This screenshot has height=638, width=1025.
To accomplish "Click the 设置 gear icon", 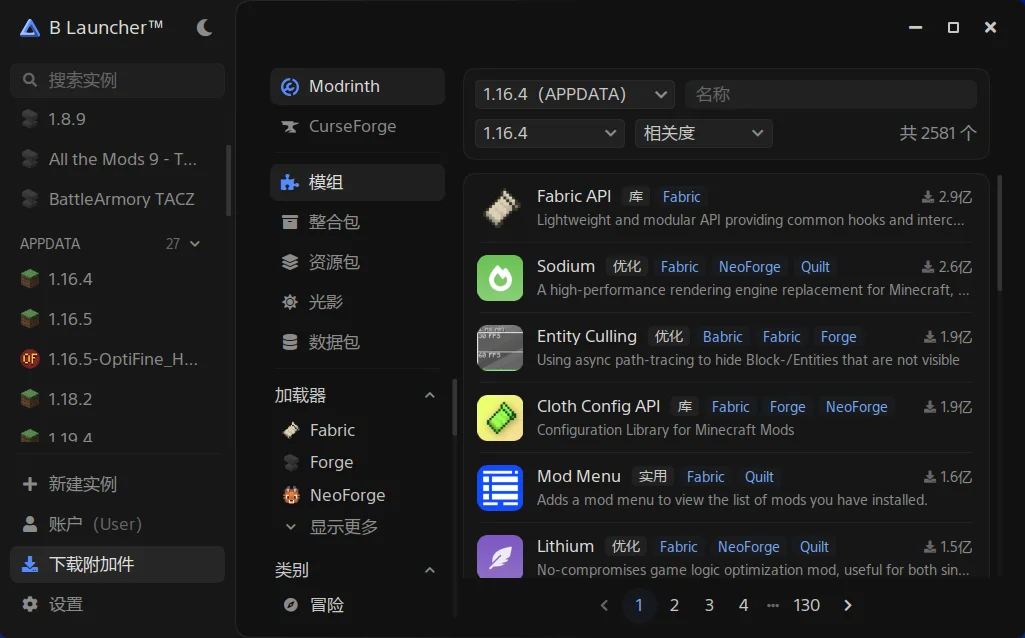I will coord(30,604).
